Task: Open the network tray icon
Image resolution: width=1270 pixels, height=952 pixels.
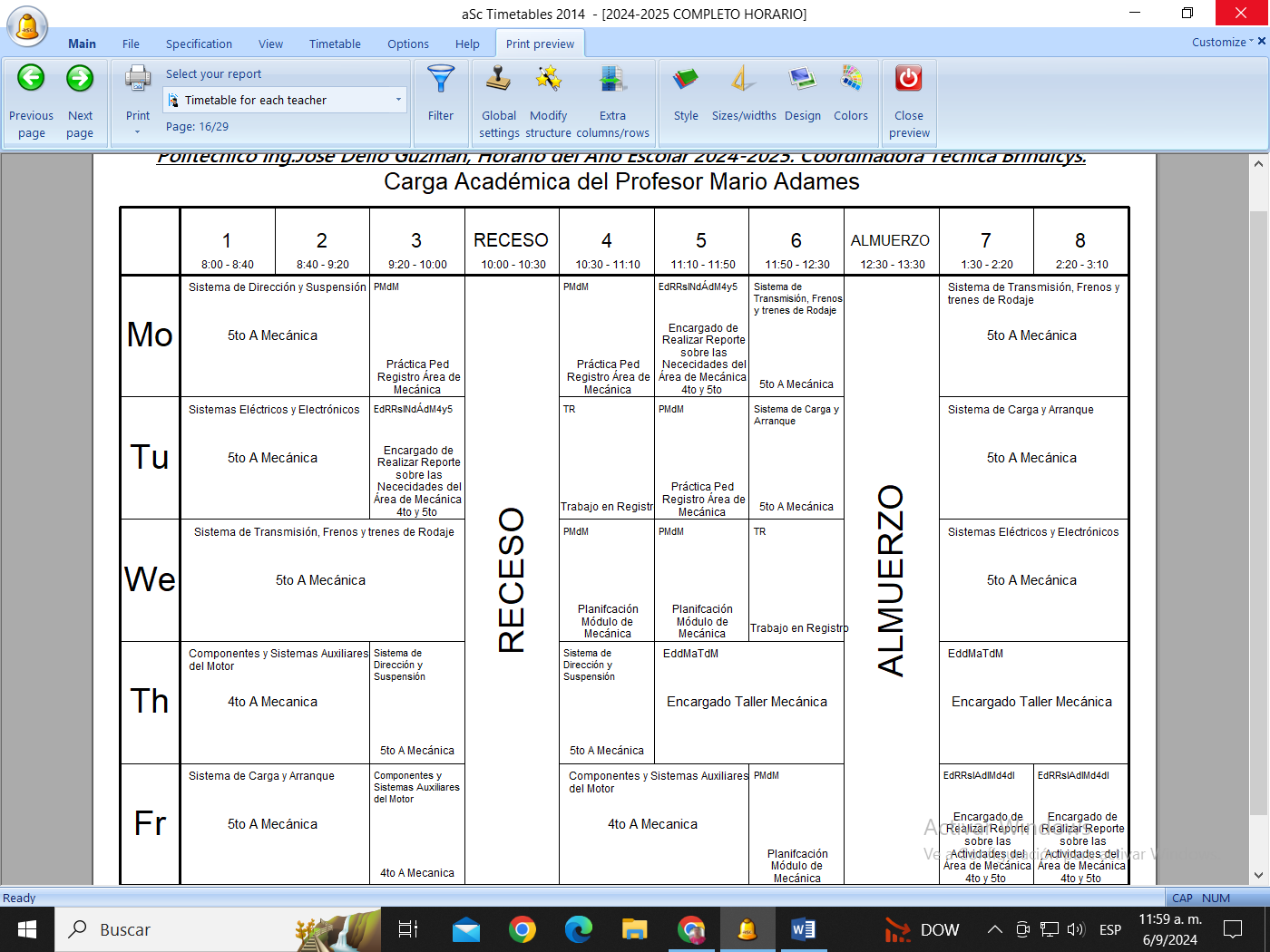Action: 1050,929
